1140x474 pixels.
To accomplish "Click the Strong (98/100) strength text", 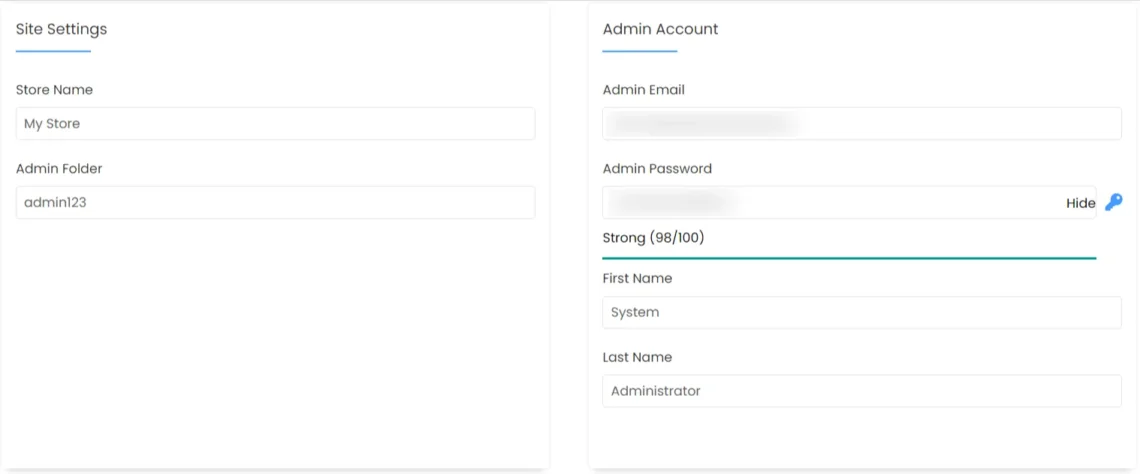I will click(x=653, y=238).
